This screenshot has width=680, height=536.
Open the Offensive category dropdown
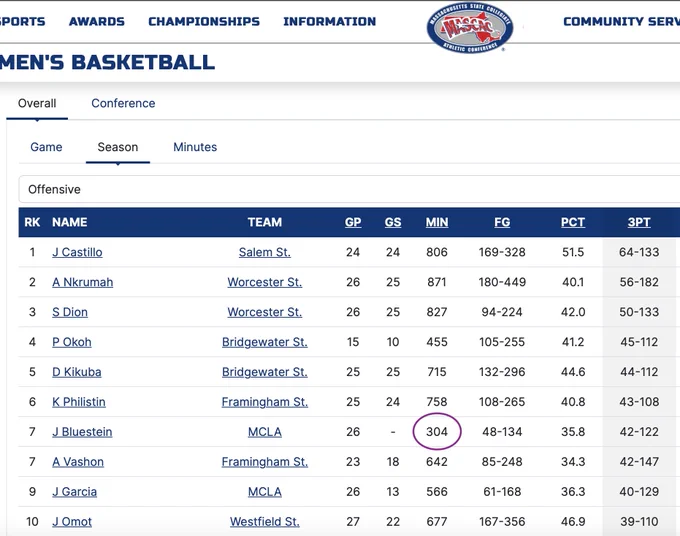349,189
